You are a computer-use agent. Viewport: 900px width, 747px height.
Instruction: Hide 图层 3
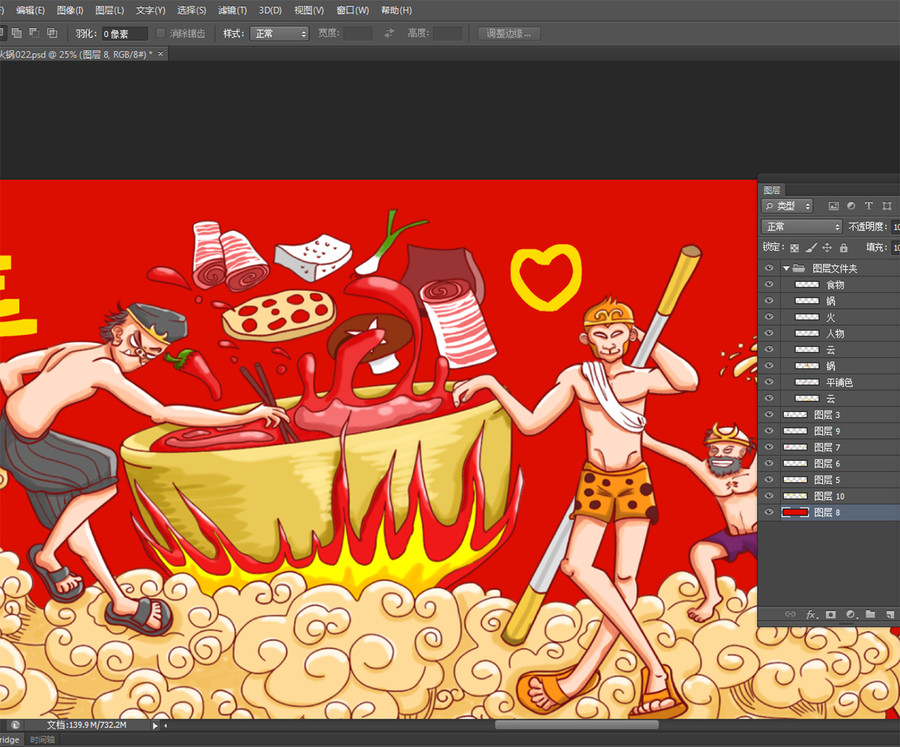pos(769,415)
